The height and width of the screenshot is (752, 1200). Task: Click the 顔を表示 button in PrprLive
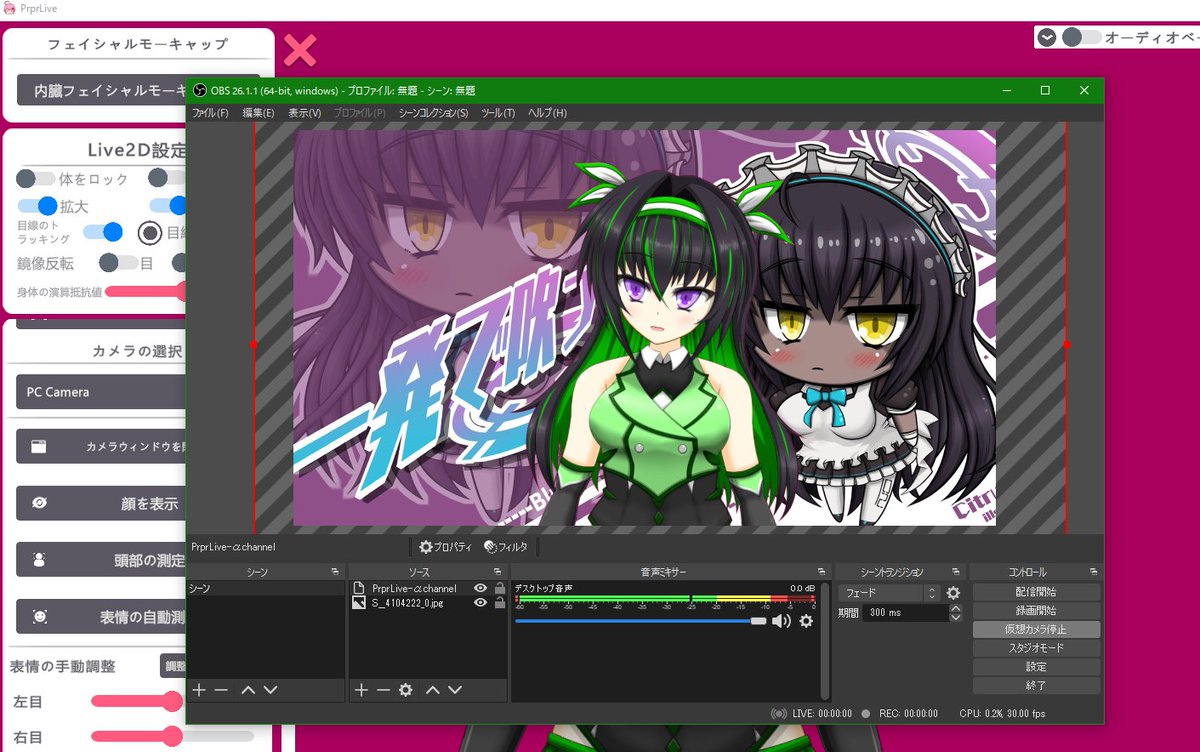102,503
